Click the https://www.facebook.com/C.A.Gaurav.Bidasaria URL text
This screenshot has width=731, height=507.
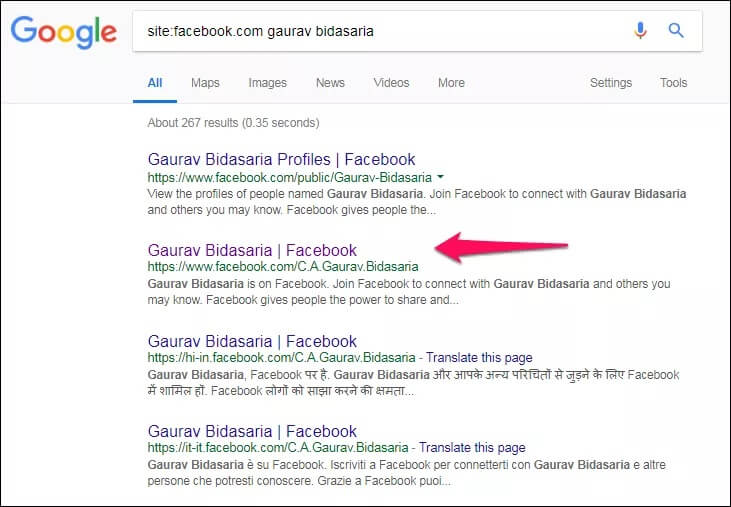pos(283,267)
